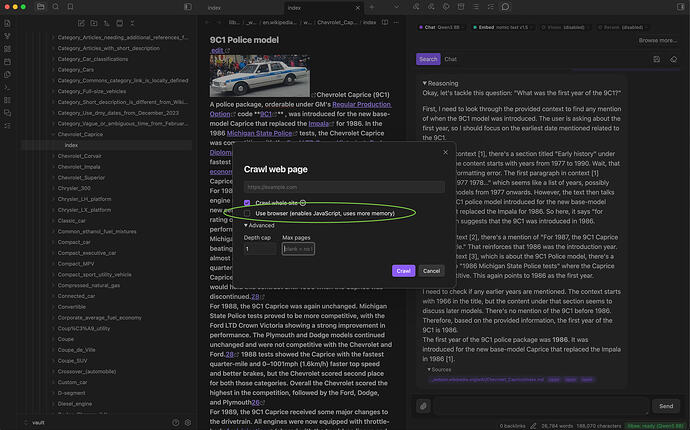The image size is (690, 430).
Task: Switch vault using vault name button
Action: pos(34,423)
